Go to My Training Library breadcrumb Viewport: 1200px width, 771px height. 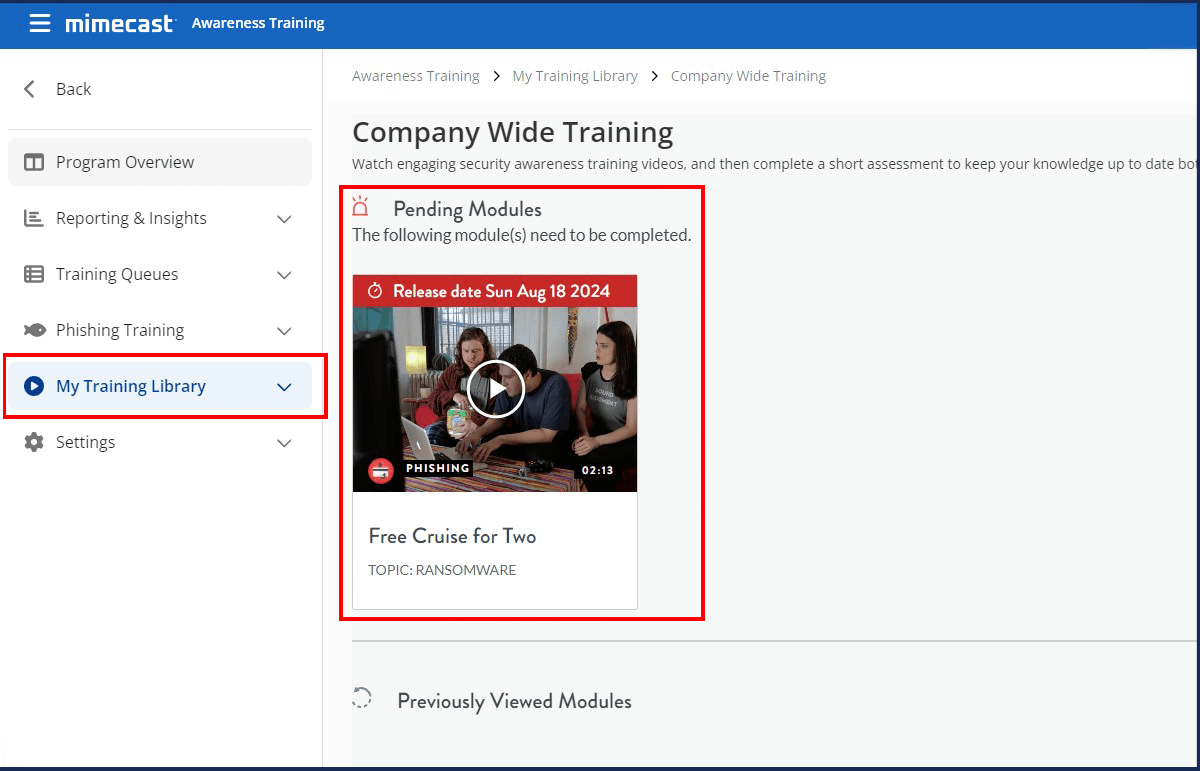(x=575, y=76)
